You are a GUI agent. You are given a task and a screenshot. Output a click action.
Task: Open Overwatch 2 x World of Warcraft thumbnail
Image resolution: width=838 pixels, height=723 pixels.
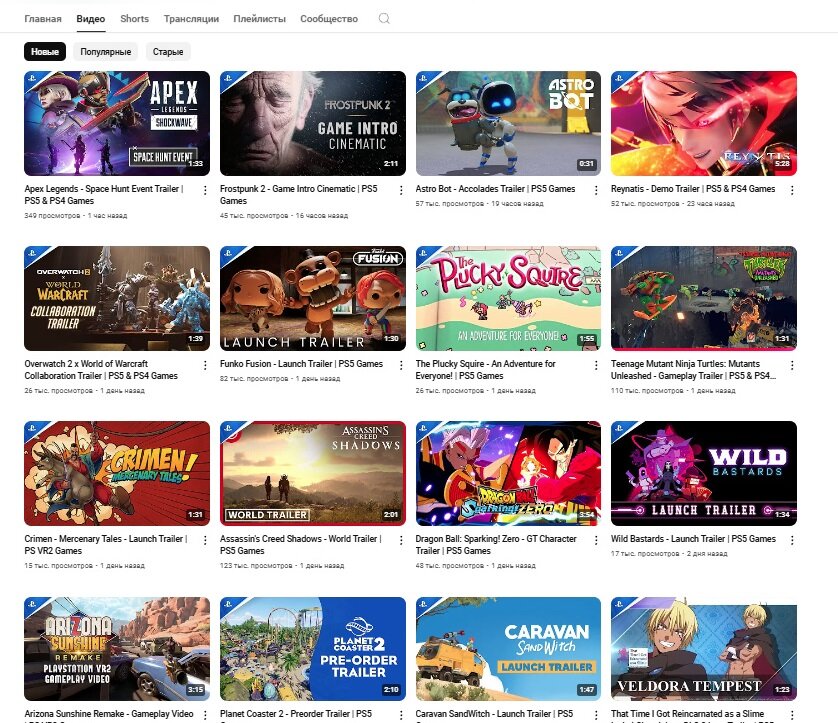[x=117, y=298]
